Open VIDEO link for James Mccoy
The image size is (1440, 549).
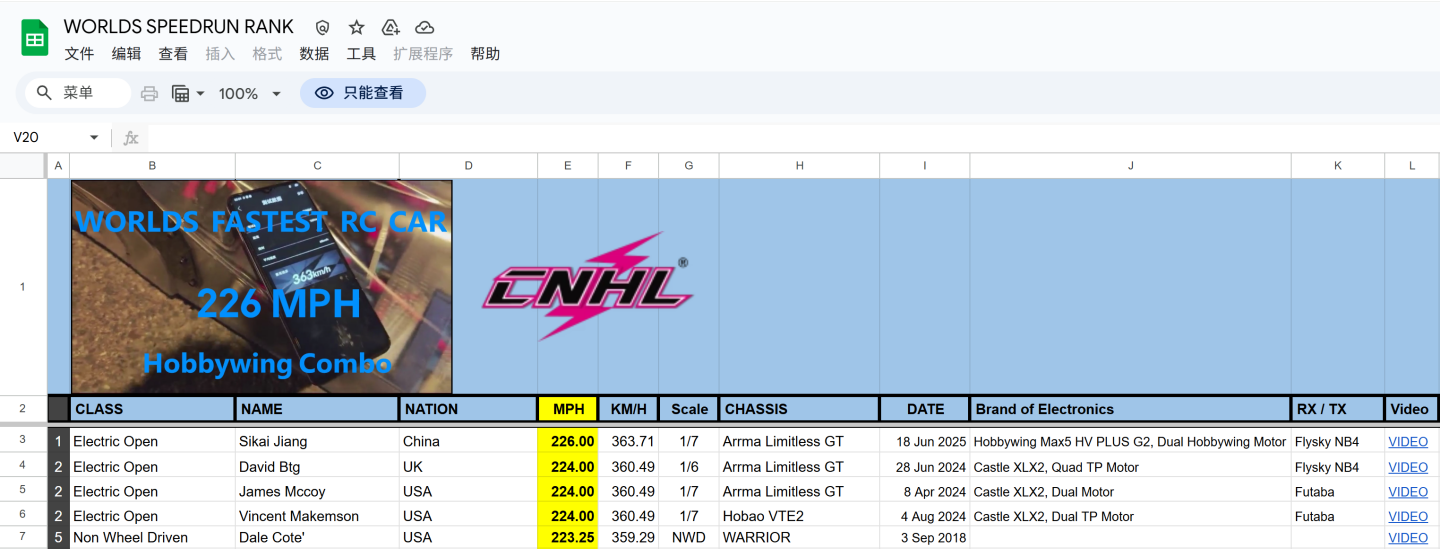[1408, 492]
